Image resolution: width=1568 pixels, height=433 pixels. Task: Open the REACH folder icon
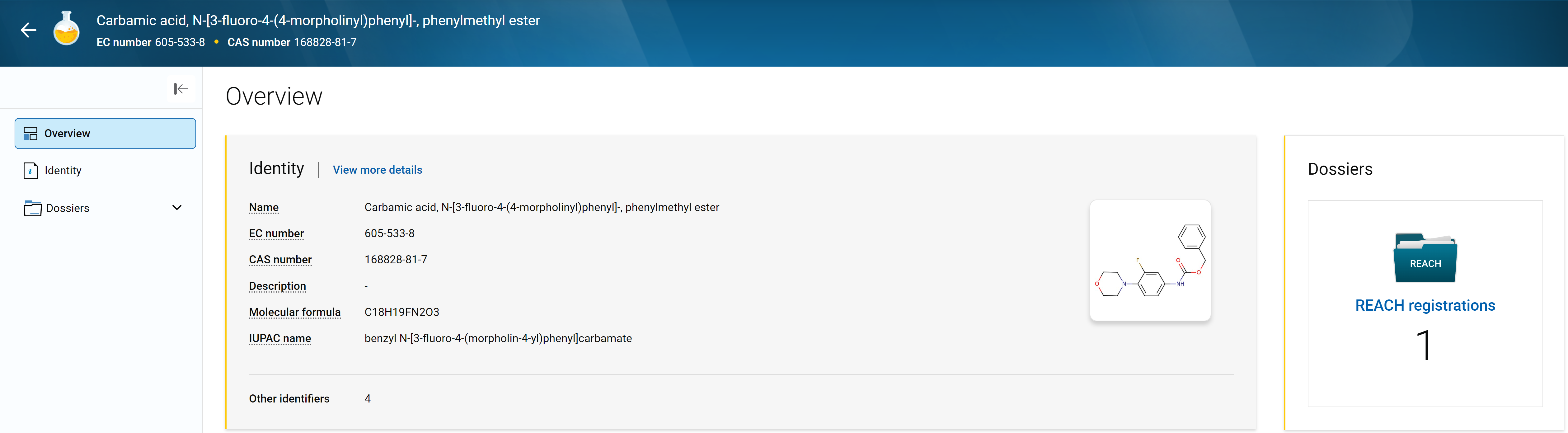pos(1424,258)
